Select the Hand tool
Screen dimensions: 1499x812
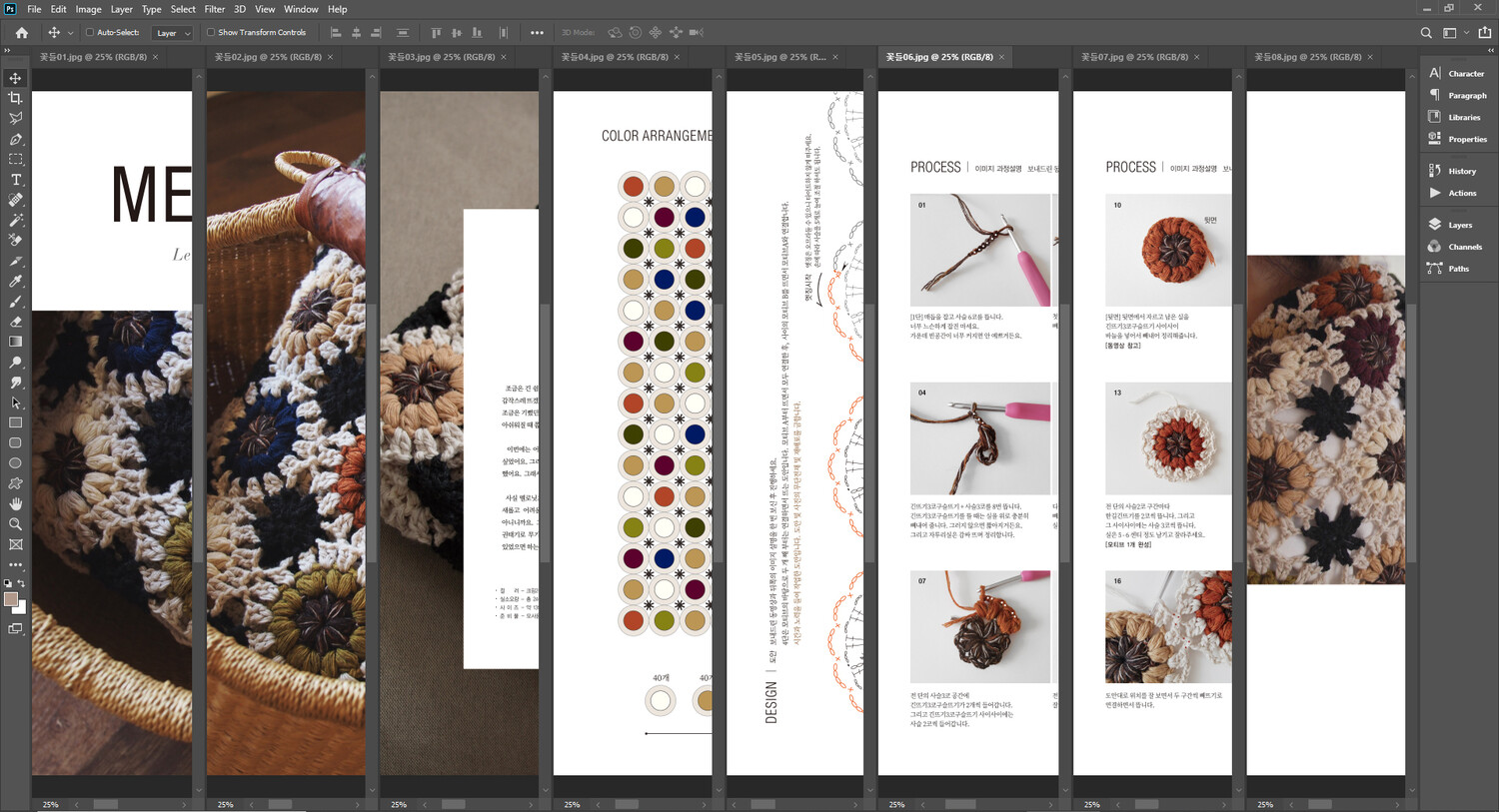pos(15,504)
